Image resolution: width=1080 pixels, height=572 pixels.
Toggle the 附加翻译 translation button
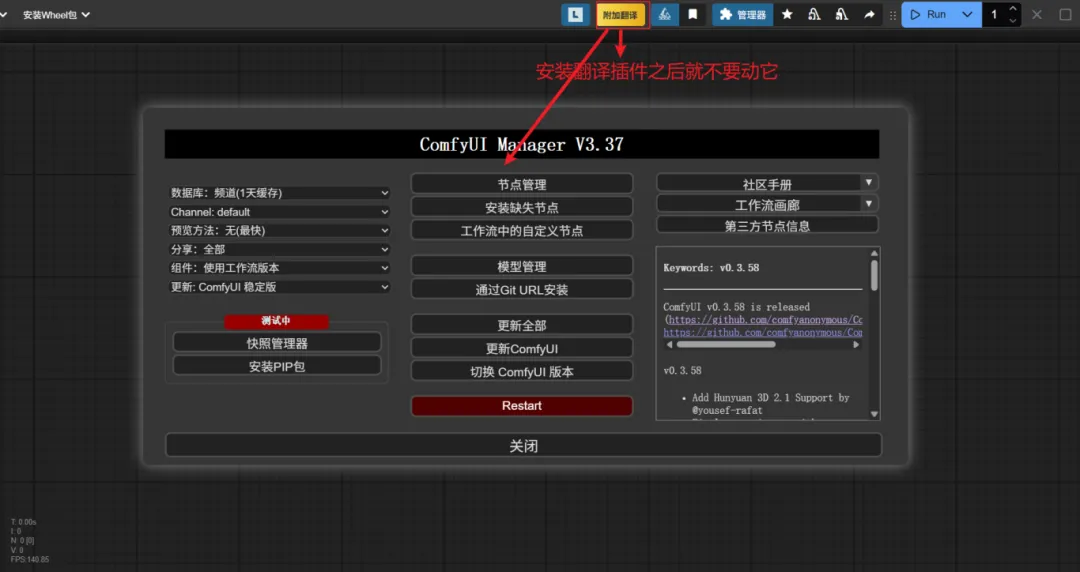621,15
